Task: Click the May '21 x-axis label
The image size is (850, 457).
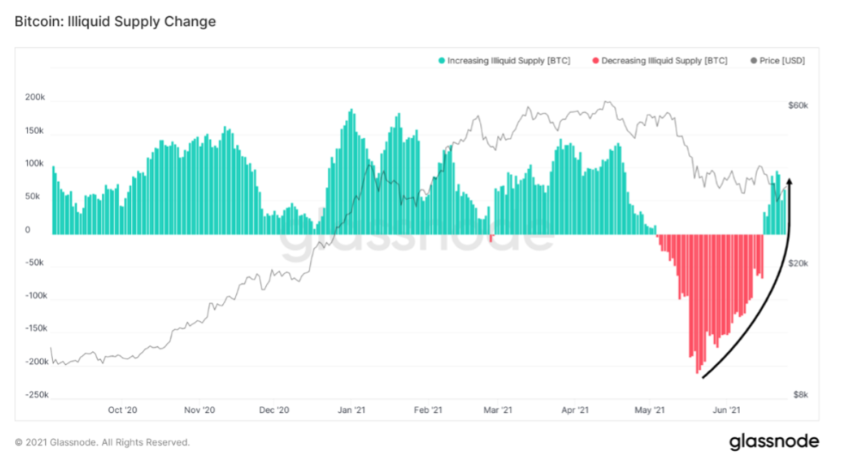Action: (x=649, y=410)
